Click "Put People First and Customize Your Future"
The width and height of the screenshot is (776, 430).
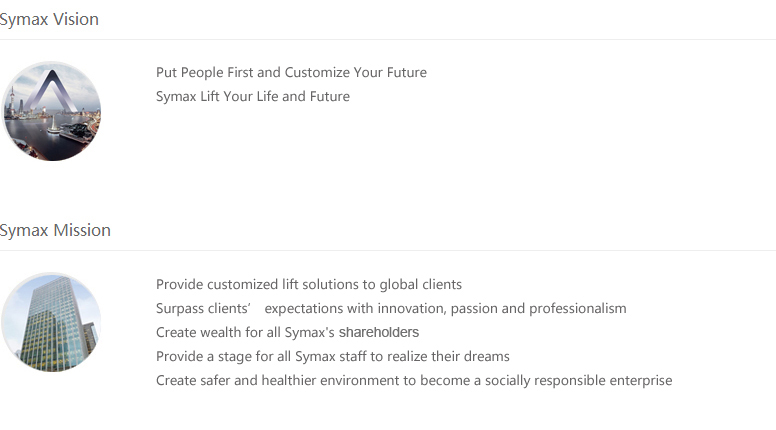[291, 72]
